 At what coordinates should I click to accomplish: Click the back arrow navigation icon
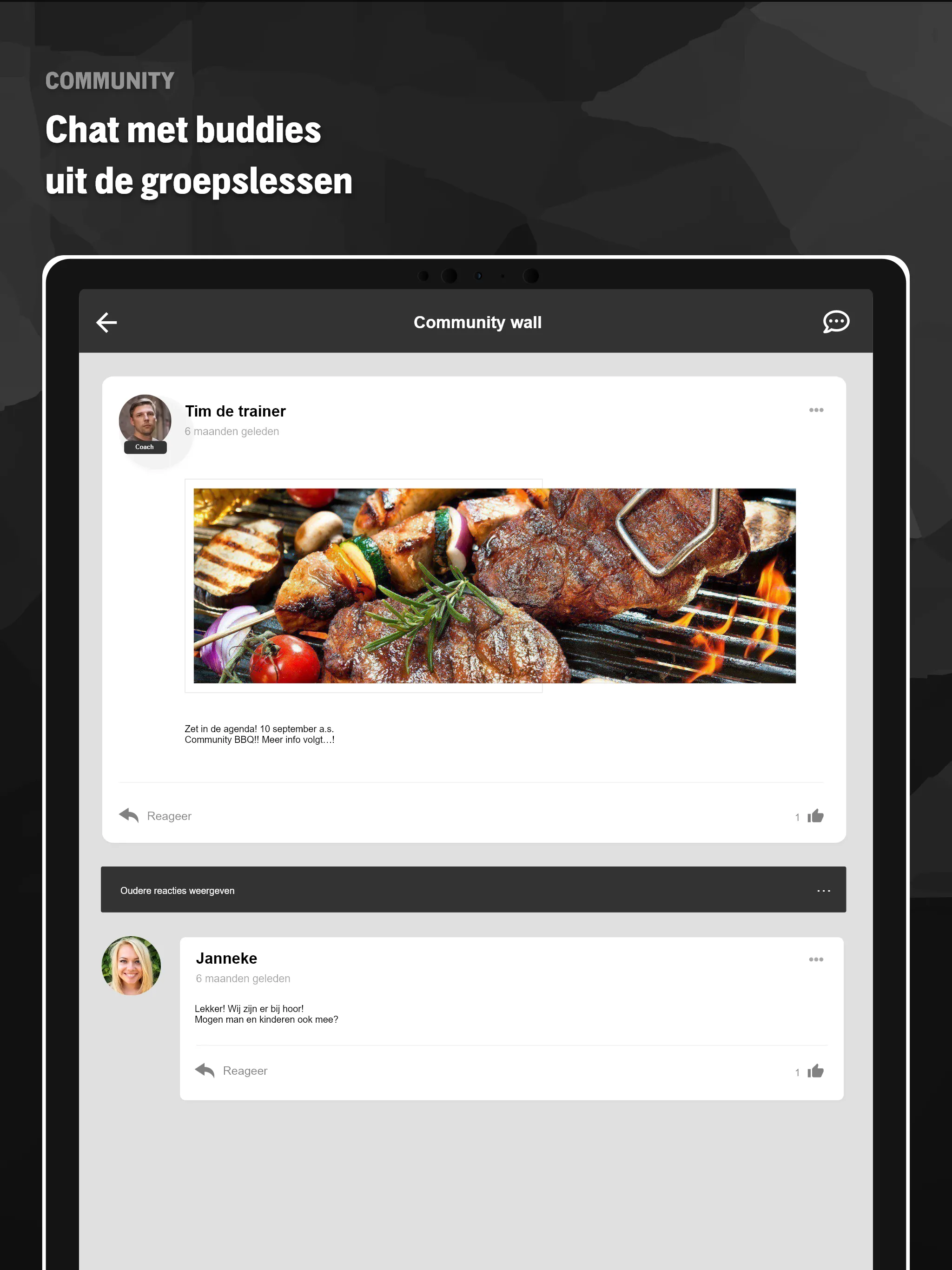pyautogui.click(x=107, y=321)
